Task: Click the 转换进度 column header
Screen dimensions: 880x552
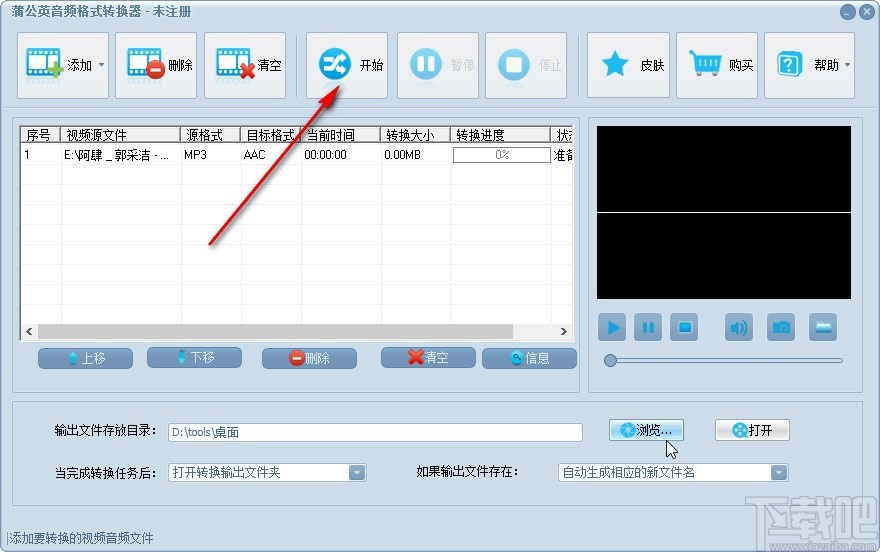Action: (x=500, y=135)
